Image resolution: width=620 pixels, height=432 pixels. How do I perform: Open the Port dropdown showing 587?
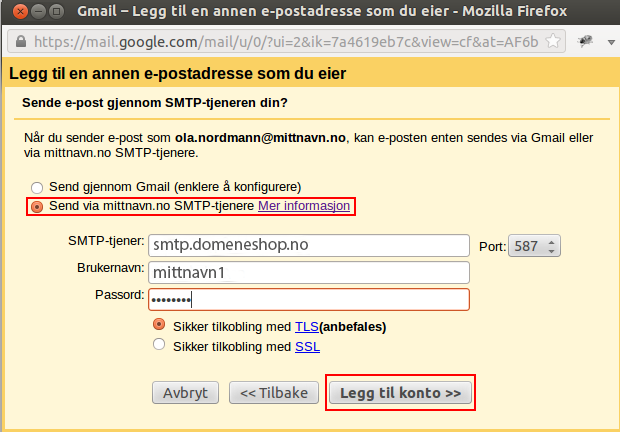coord(535,246)
